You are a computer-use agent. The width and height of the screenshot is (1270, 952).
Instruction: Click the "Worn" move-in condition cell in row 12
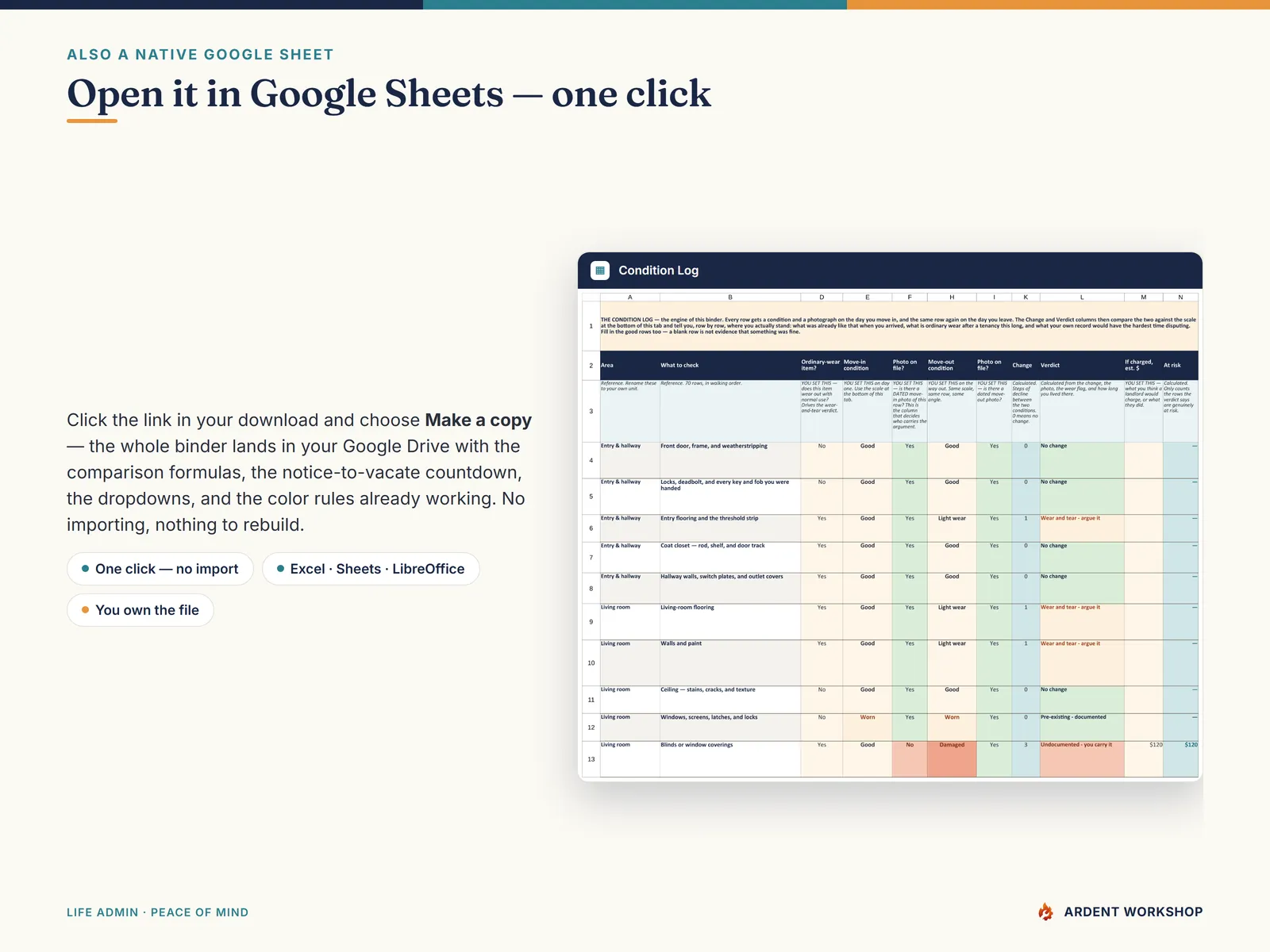pyautogui.click(x=868, y=727)
